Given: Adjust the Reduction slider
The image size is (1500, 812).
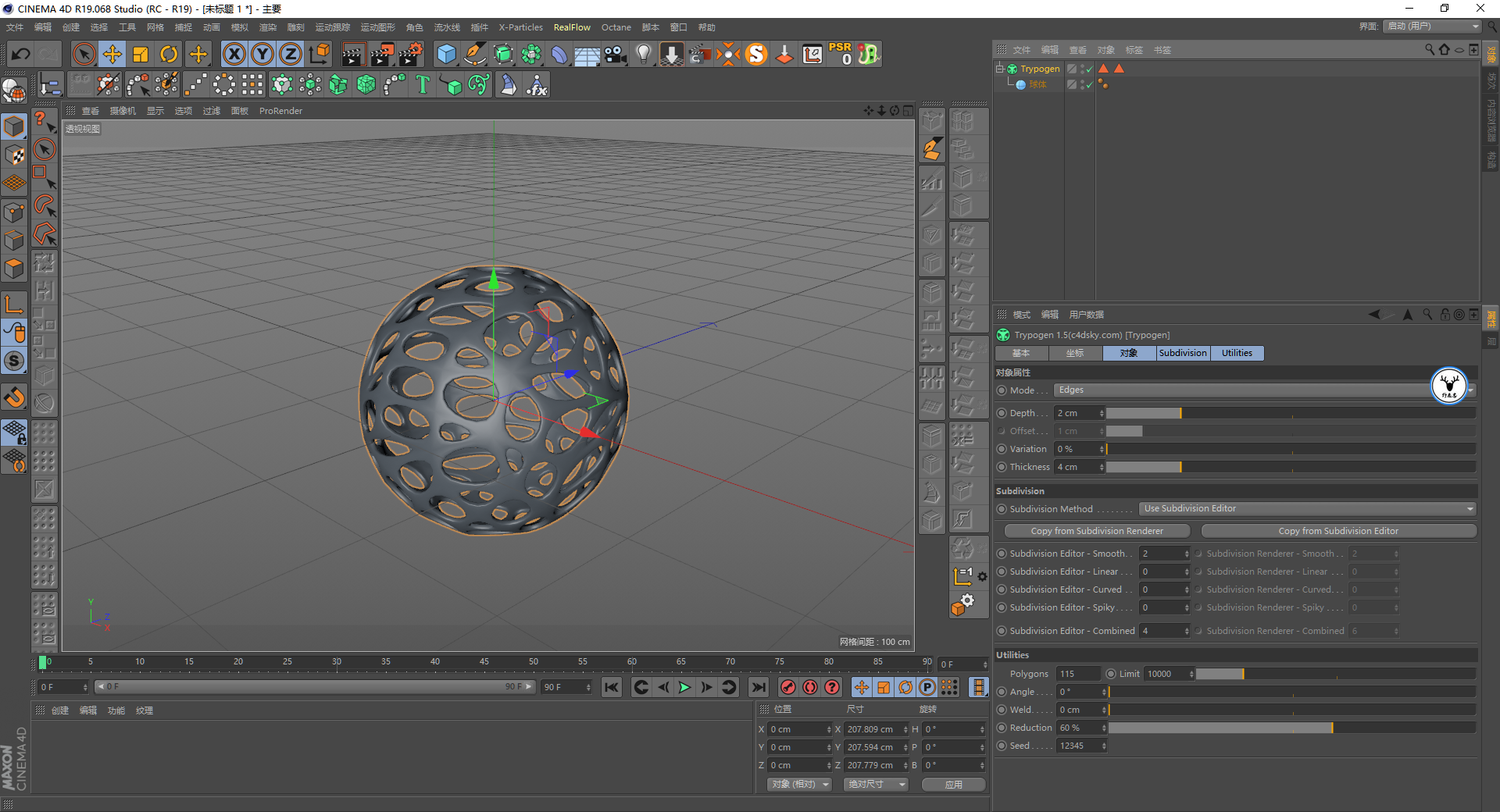Looking at the screenshot, I should click(1292, 728).
